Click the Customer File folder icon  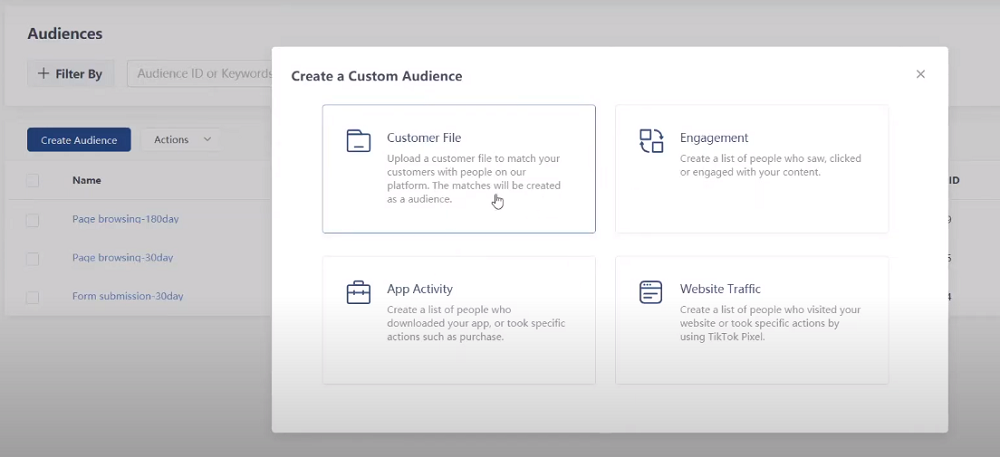coord(358,141)
